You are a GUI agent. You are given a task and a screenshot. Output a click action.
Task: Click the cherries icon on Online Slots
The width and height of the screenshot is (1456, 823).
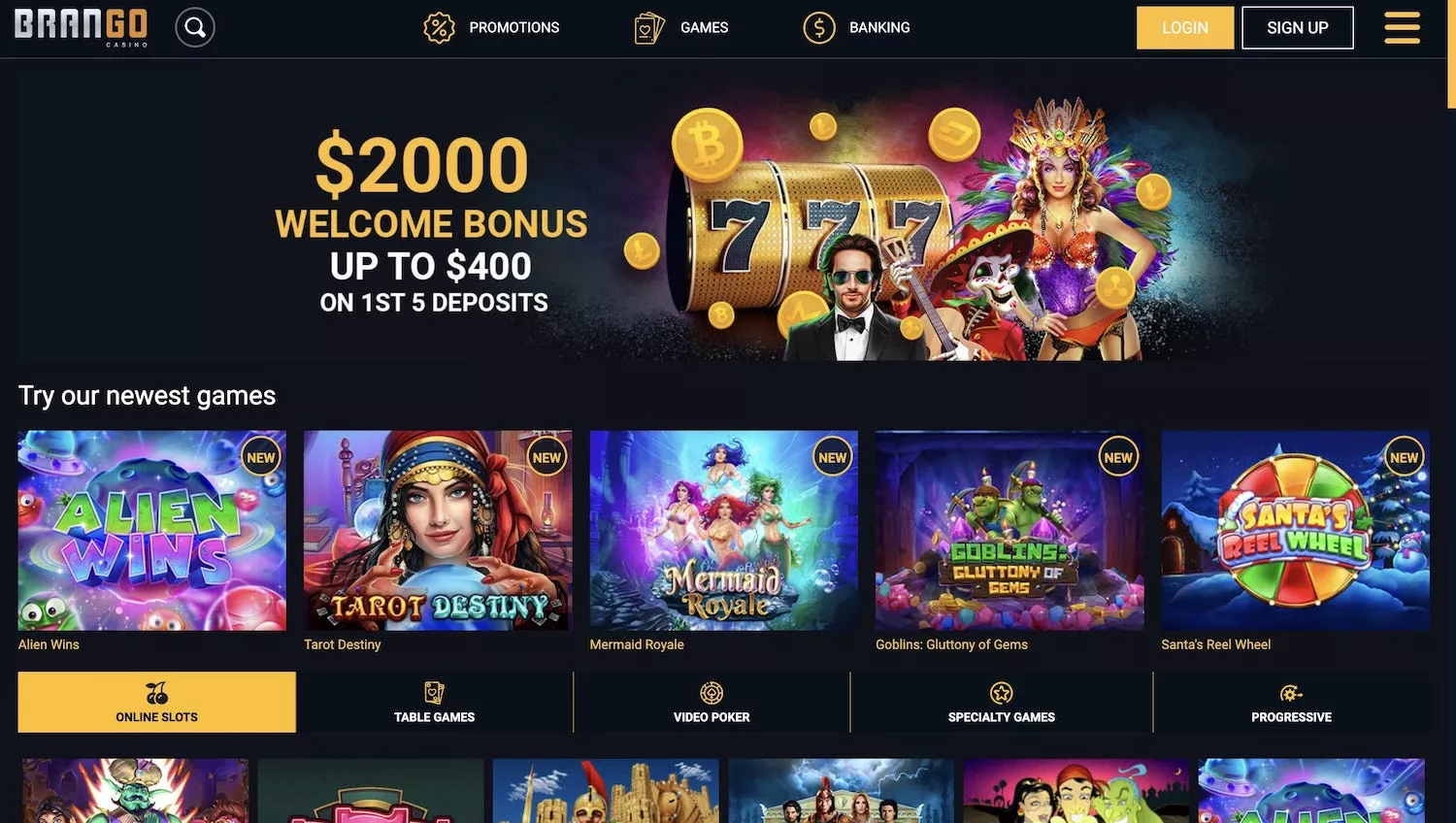[x=156, y=693]
